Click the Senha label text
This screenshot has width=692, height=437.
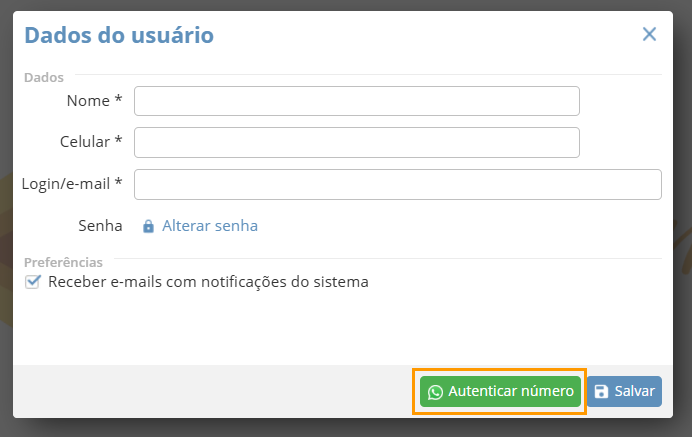pos(100,226)
